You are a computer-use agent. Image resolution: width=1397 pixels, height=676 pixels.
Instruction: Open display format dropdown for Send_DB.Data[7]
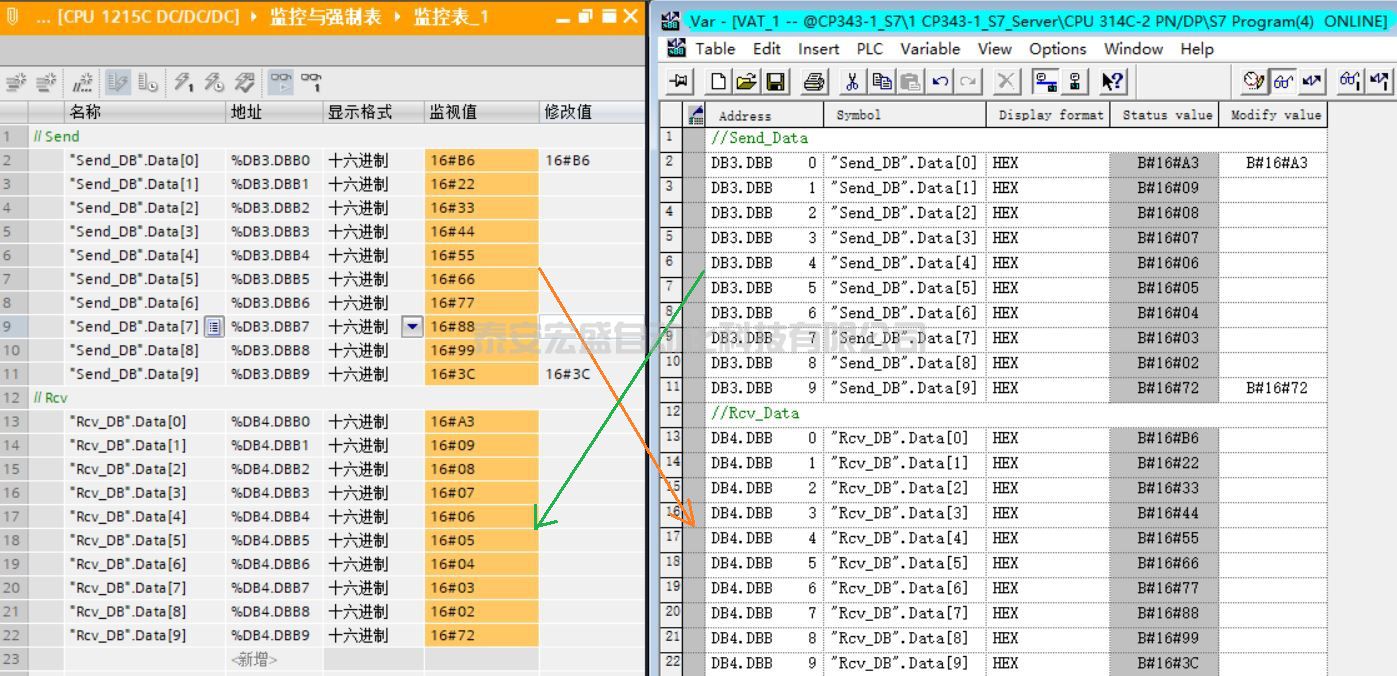[x=412, y=327]
